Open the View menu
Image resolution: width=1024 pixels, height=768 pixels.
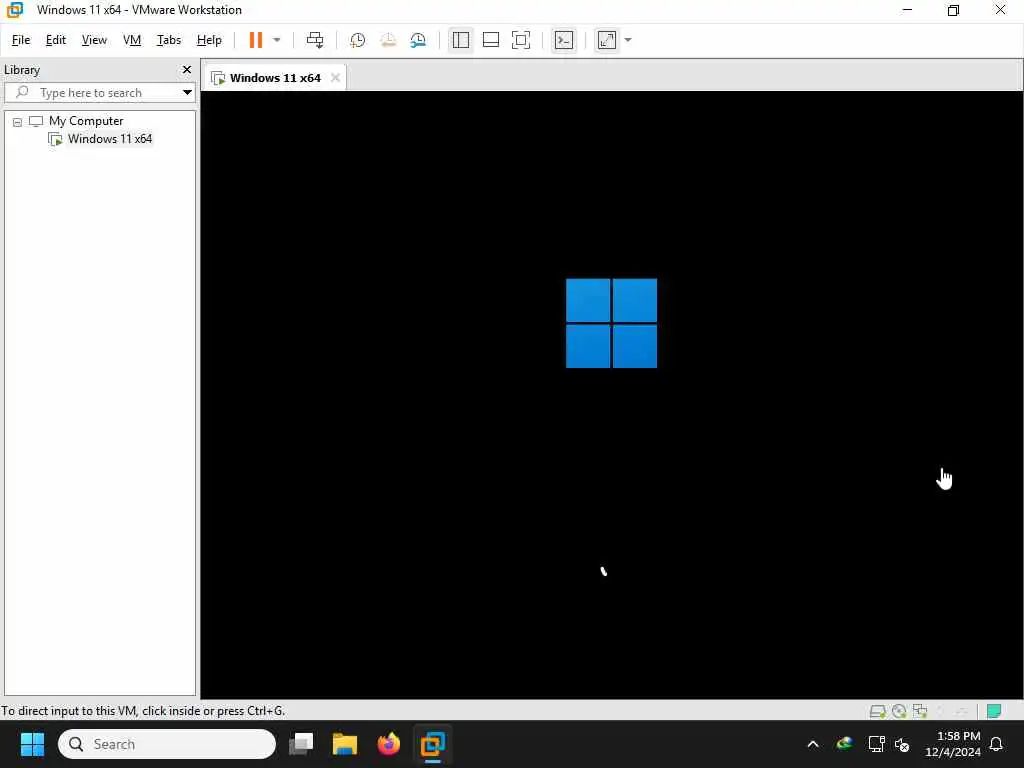[94, 40]
